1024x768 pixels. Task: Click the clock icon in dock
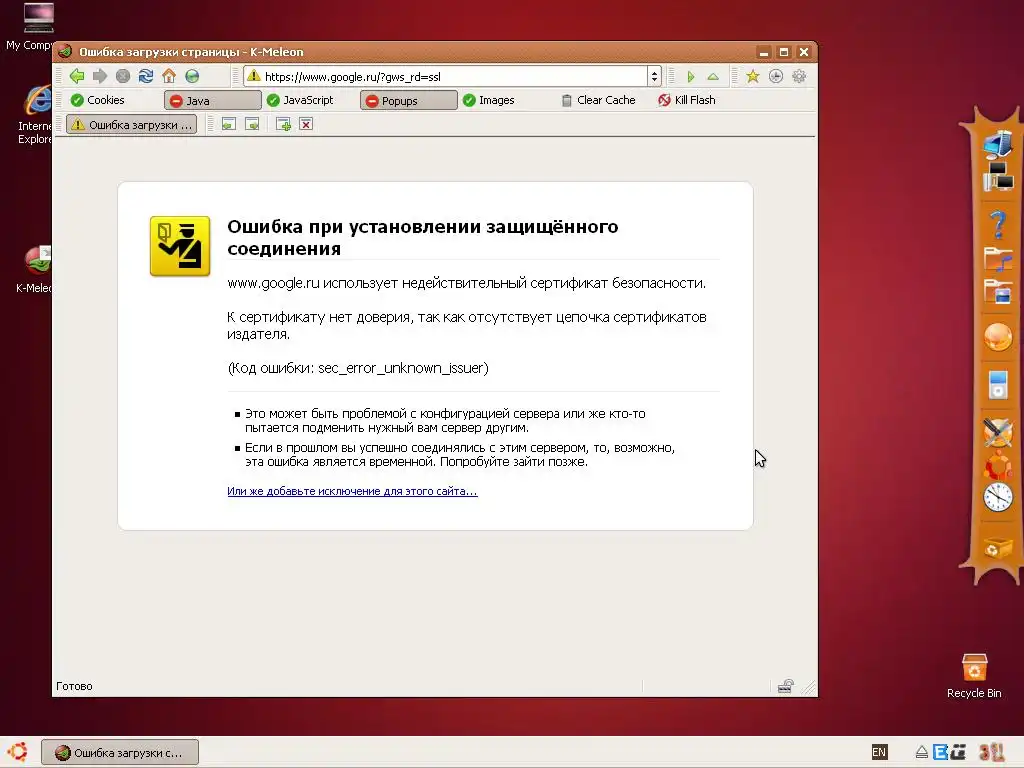pos(998,497)
